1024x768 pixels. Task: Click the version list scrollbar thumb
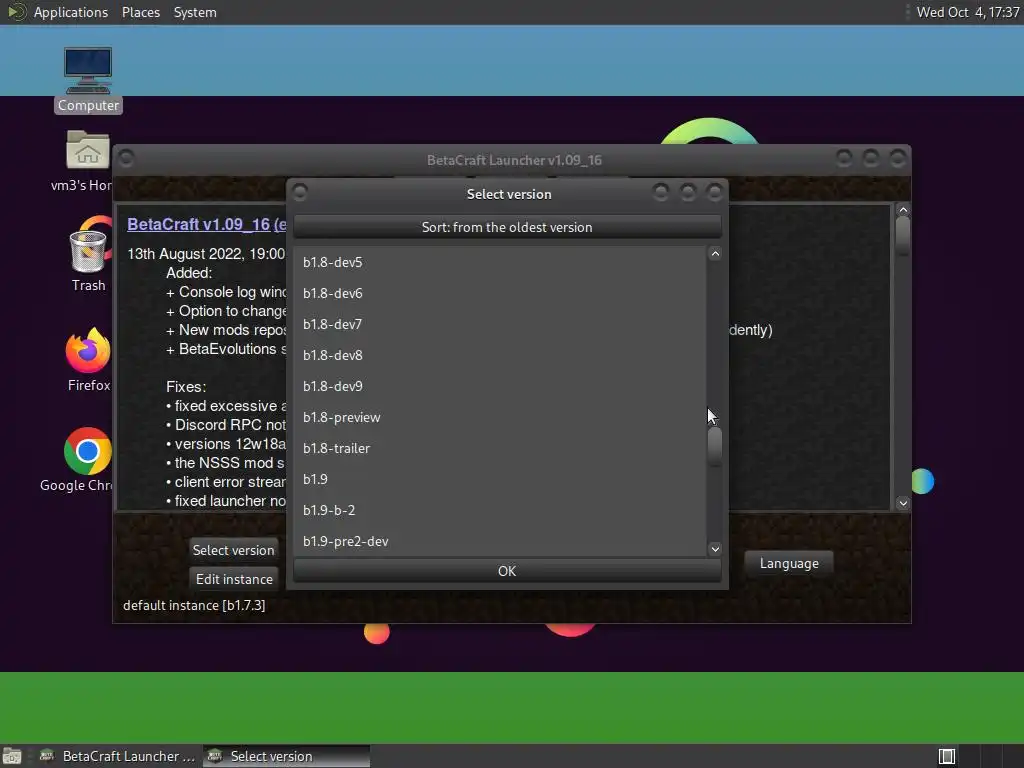[x=715, y=446]
